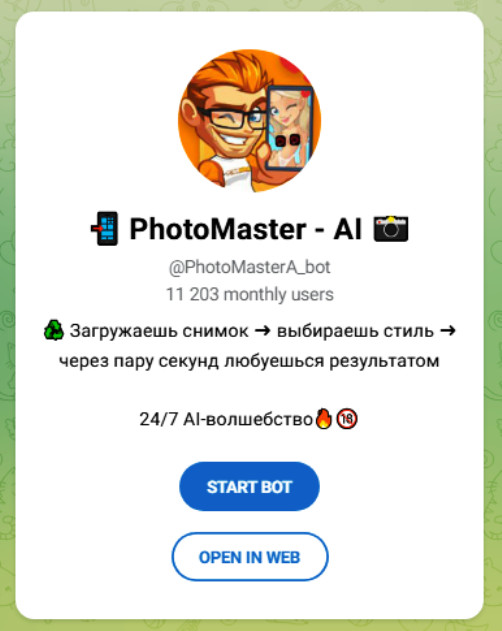
Task: Click the cartoon man's glasses in avatar
Action: (231, 119)
